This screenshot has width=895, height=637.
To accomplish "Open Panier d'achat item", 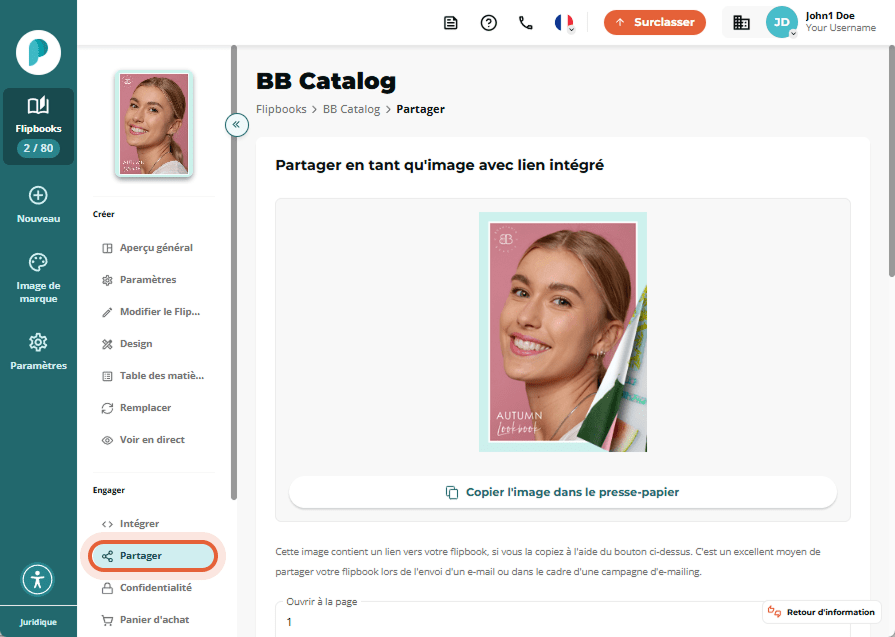I will (153, 619).
